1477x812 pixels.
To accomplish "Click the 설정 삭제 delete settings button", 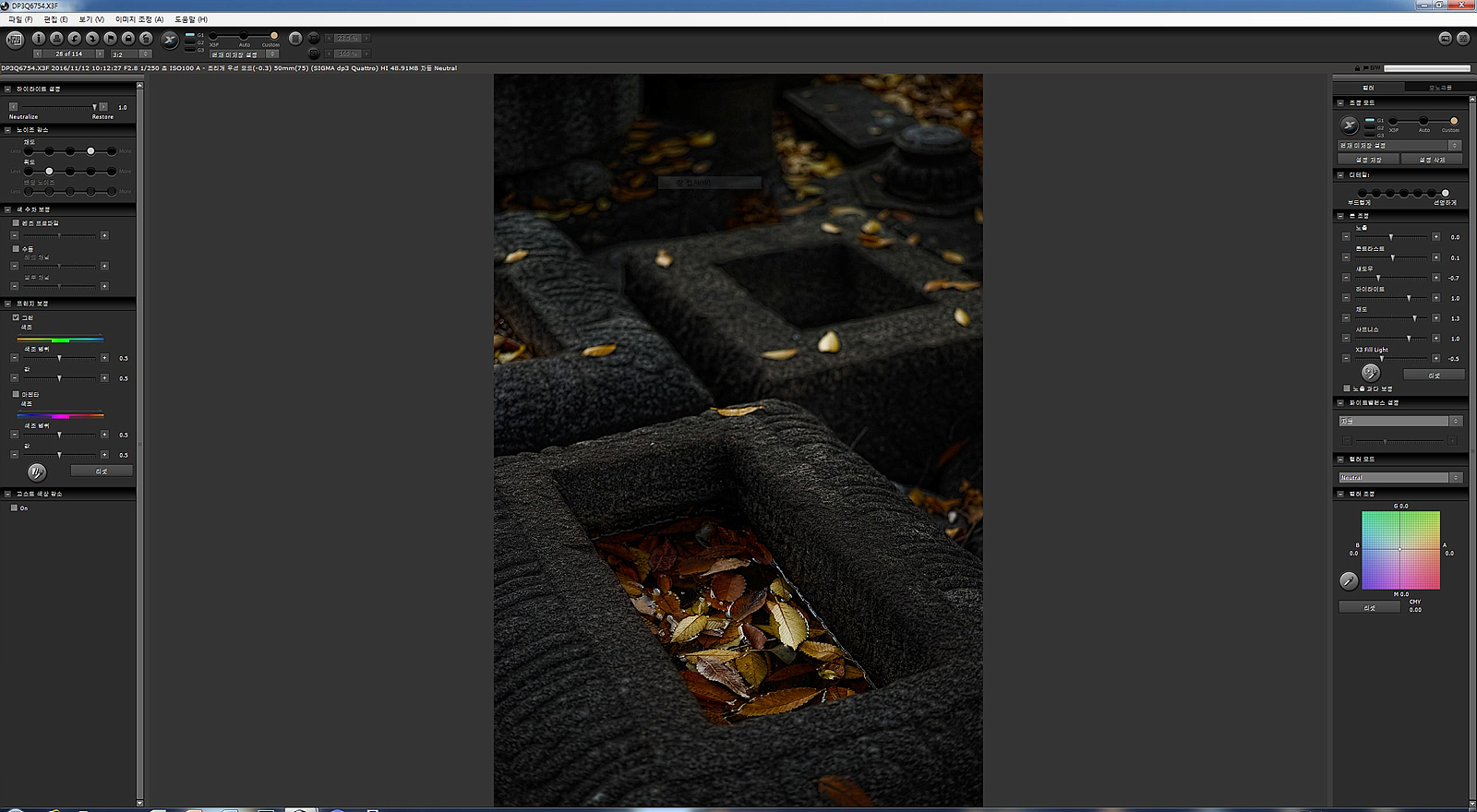I will tap(1433, 160).
